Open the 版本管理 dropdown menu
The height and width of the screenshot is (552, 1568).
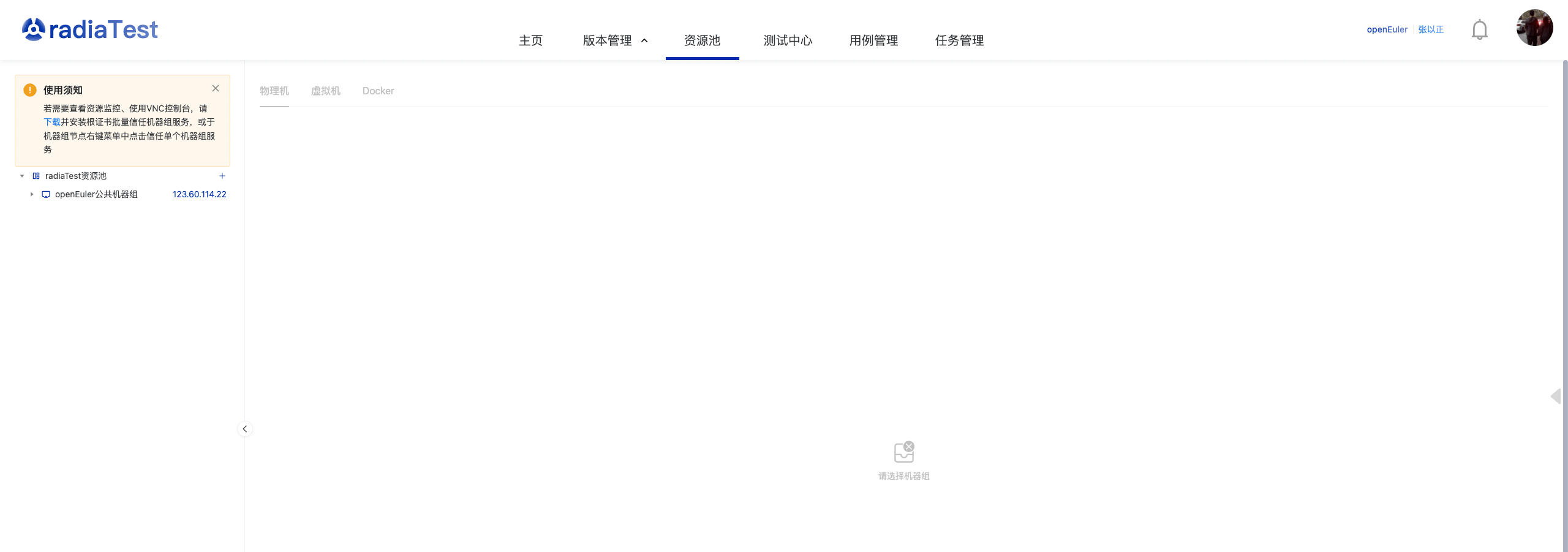pos(614,40)
